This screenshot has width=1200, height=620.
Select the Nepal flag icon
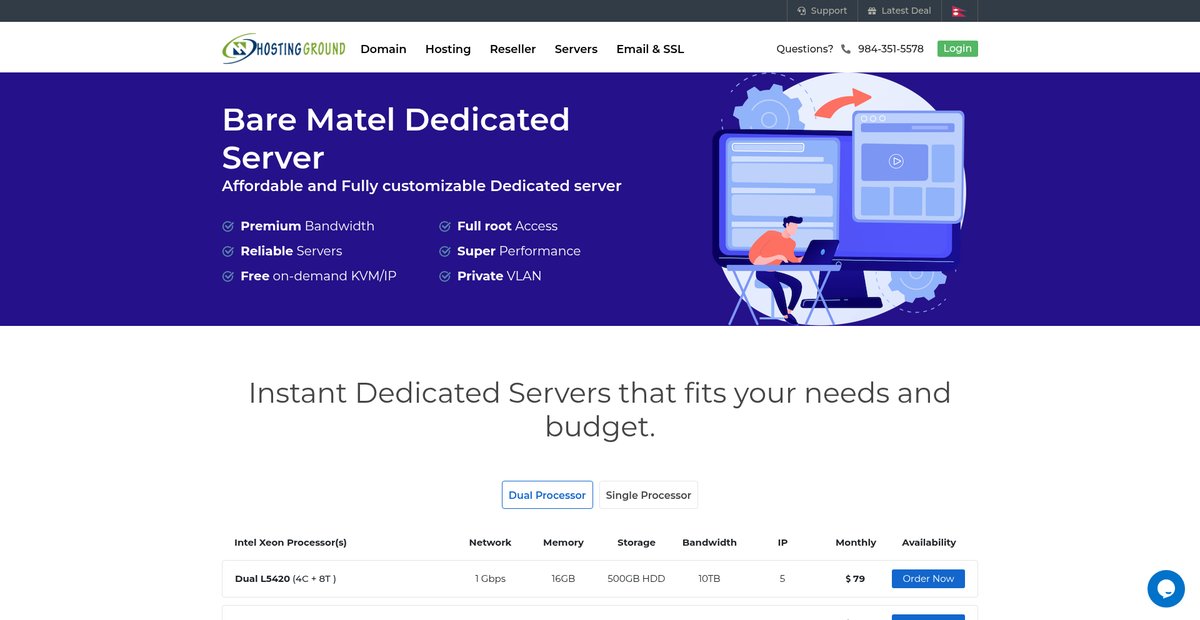(958, 11)
